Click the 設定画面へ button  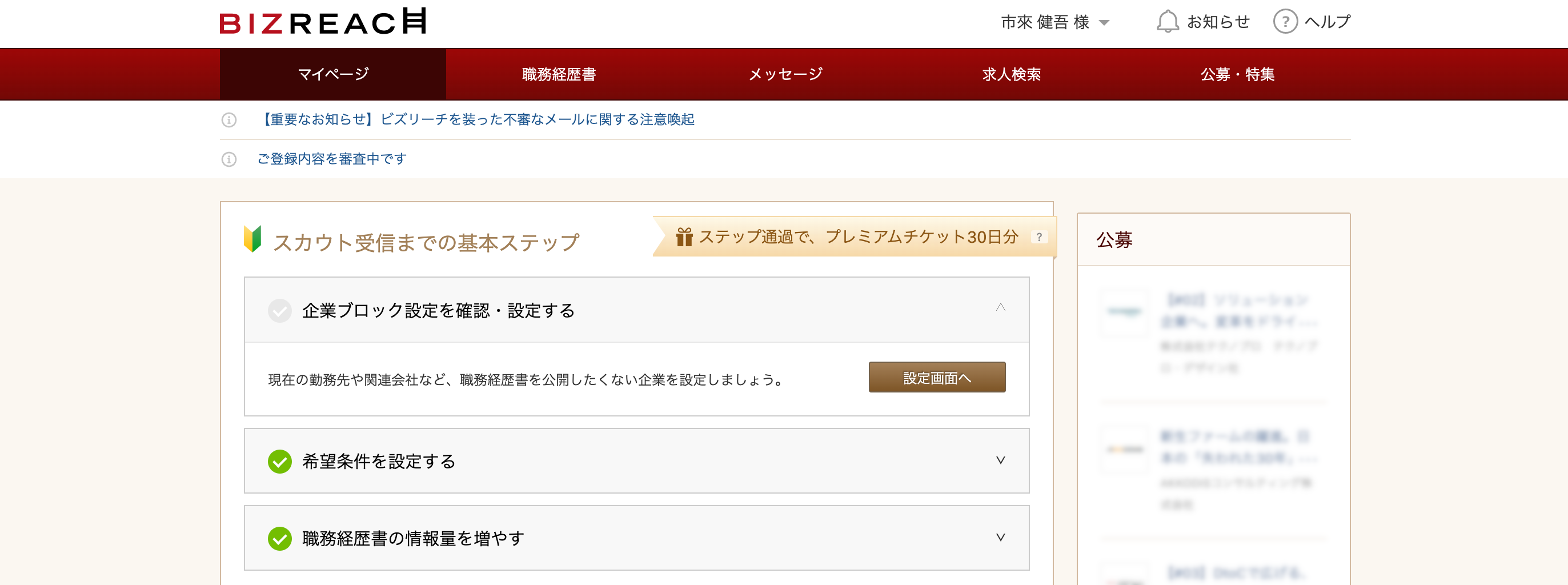point(937,378)
